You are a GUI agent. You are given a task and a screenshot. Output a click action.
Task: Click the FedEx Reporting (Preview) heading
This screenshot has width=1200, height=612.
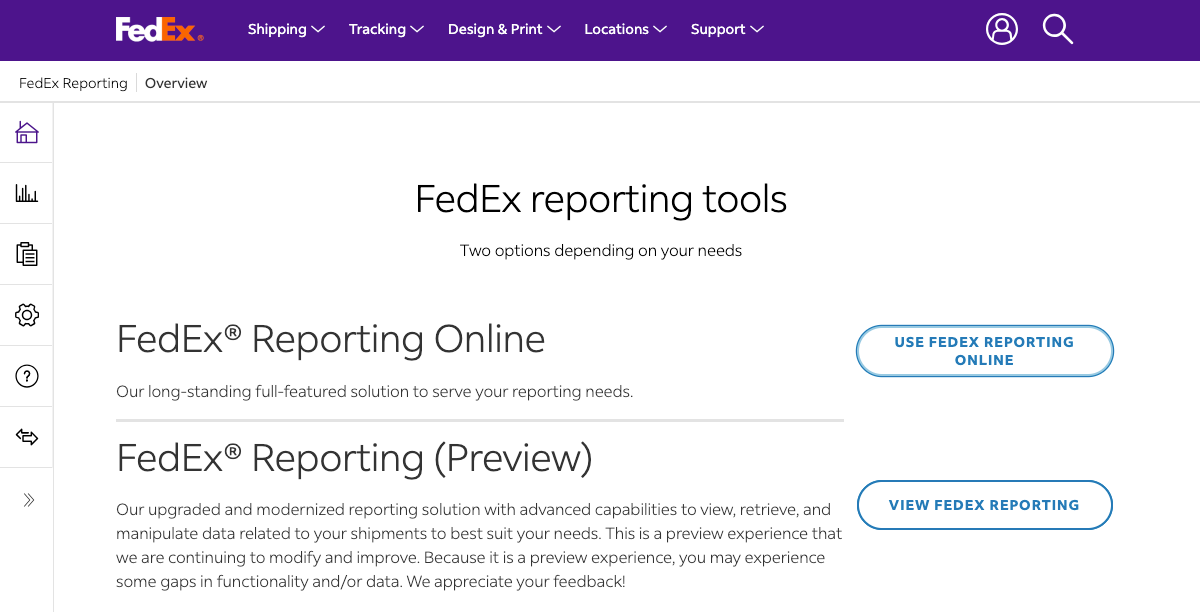coord(355,458)
